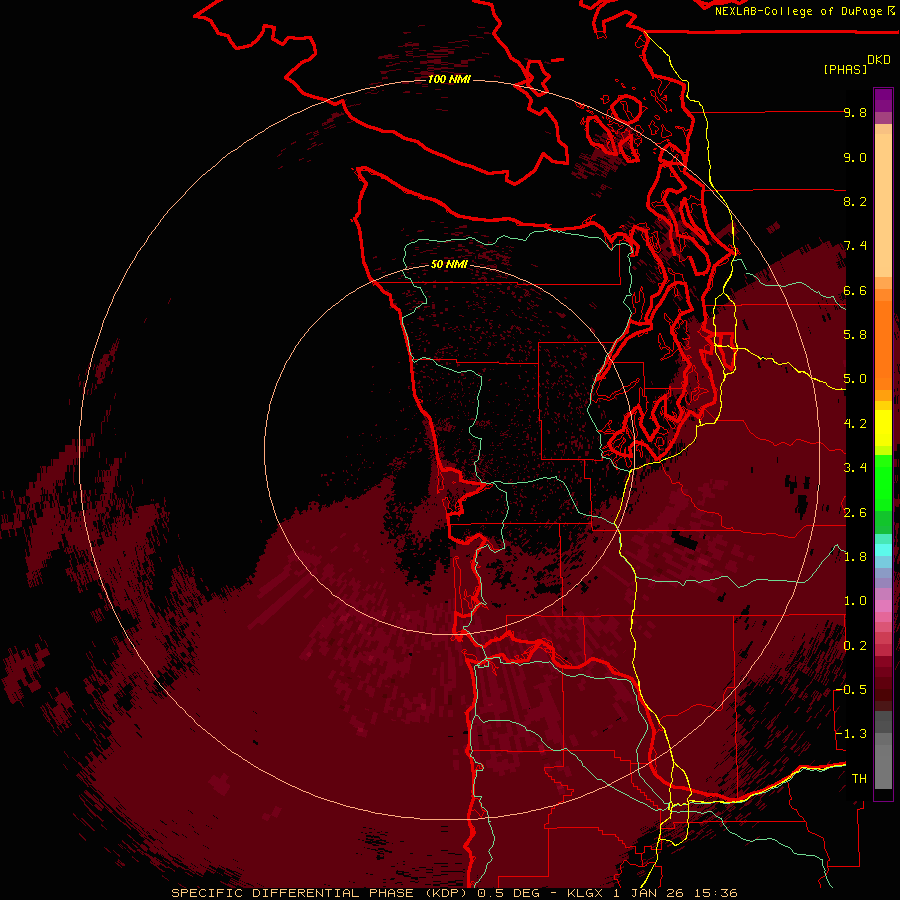The height and width of the screenshot is (900, 900).
Task: Pick the peach band of the color bar
Action: pyautogui.click(x=883, y=205)
